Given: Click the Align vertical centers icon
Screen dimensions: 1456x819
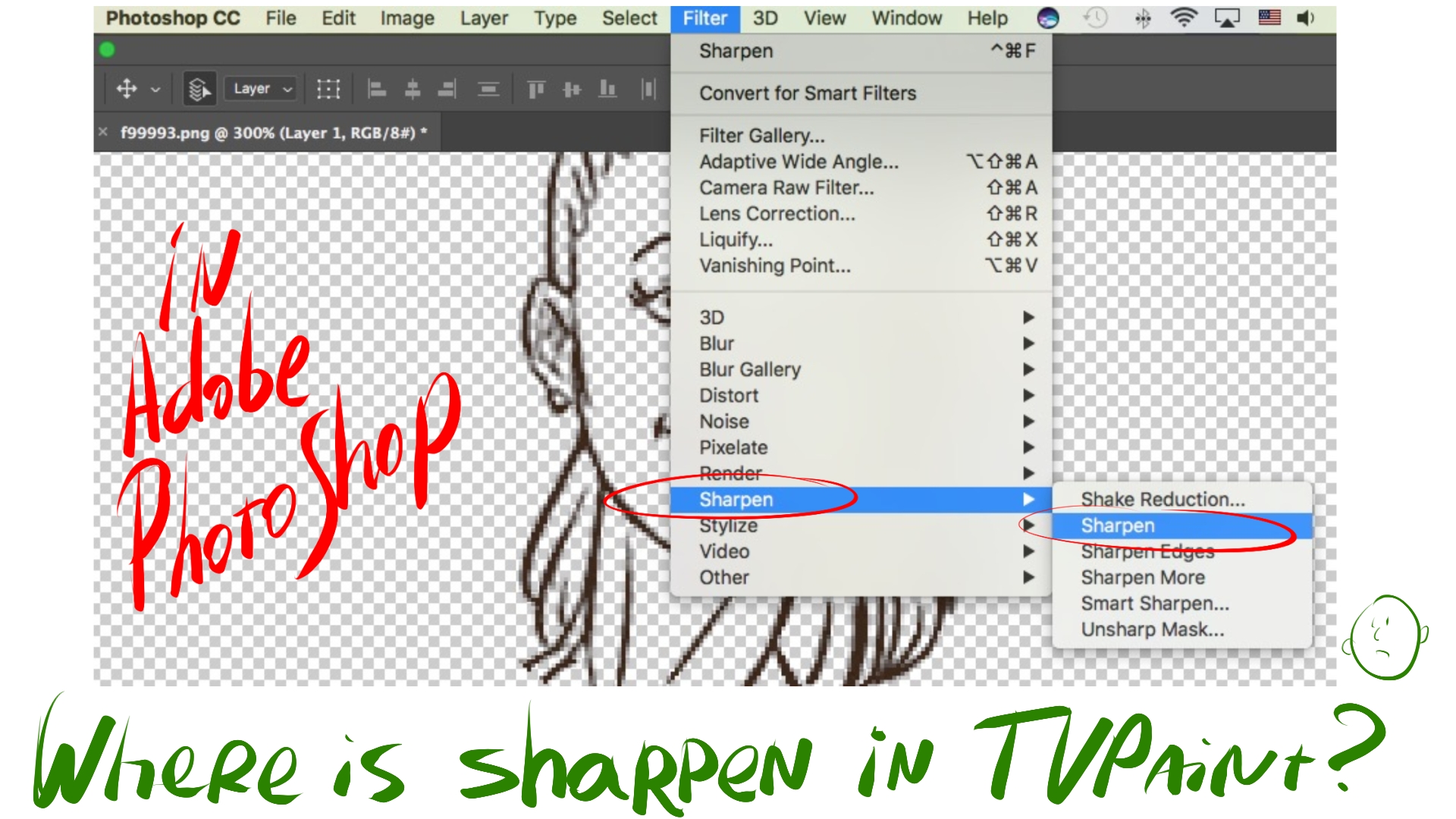Looking at the screenshot, I should click(x=572, y=89).
